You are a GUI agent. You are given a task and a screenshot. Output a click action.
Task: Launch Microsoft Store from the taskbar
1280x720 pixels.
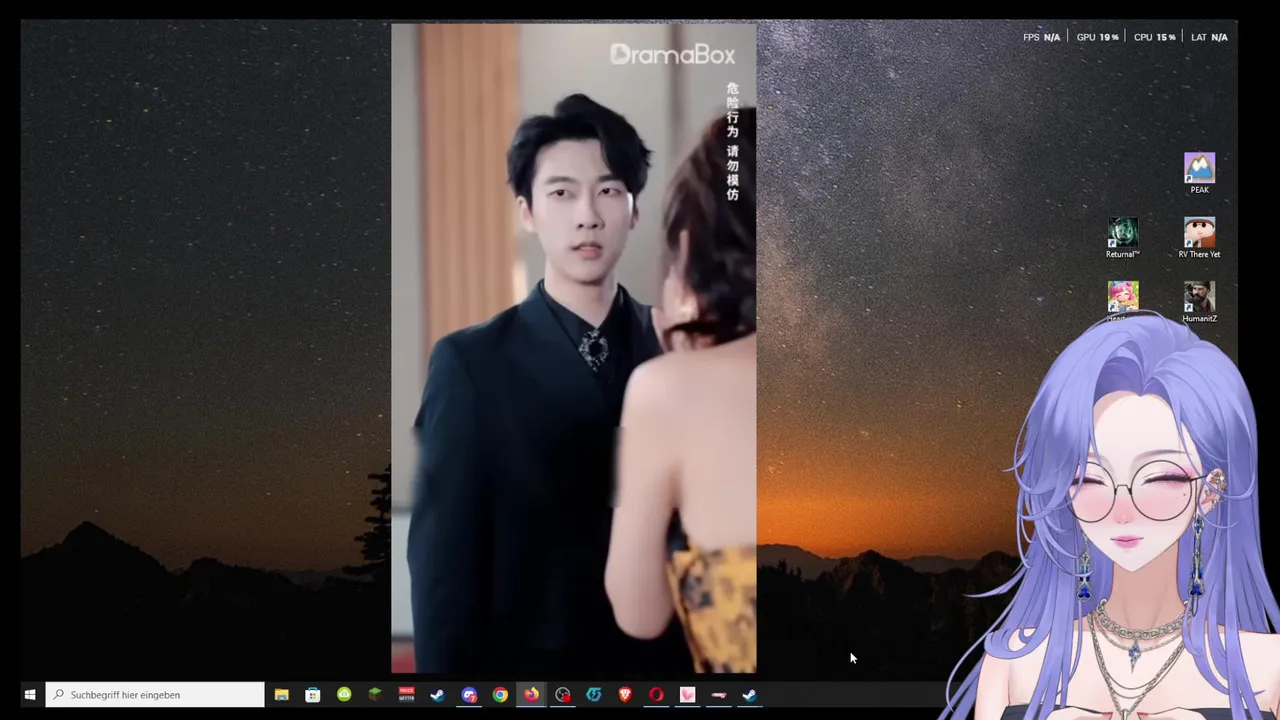(x=313, y=695)
